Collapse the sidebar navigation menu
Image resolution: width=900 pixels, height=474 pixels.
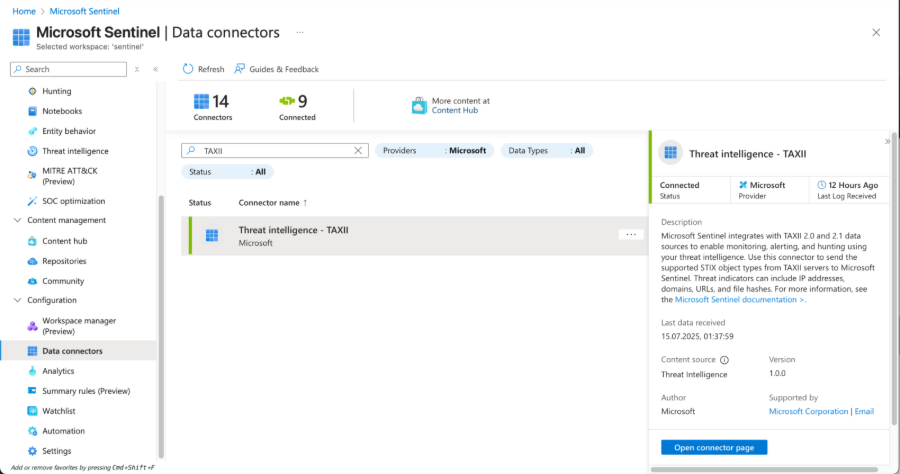(x=155, y=69)
